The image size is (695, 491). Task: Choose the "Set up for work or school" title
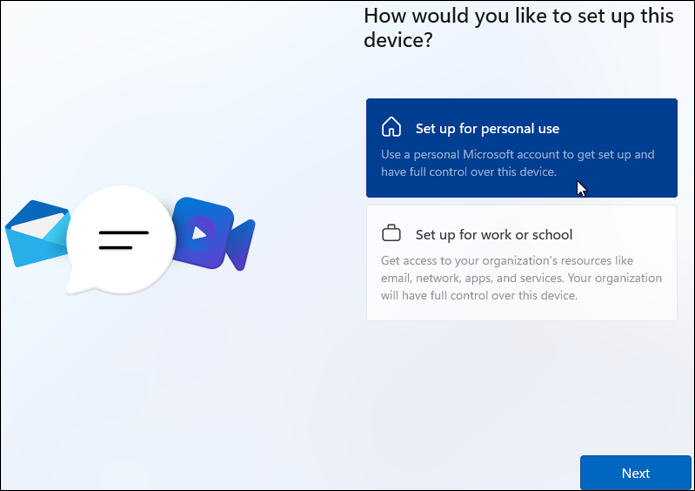[494, 234]
